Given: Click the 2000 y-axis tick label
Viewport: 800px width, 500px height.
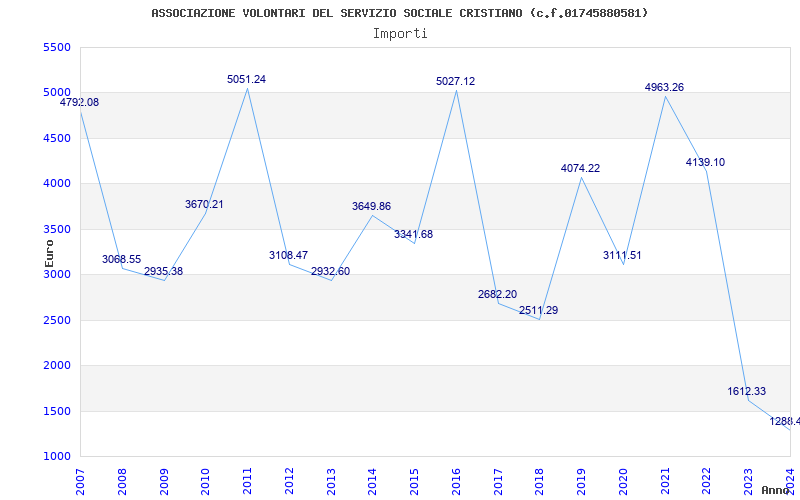Looking at the screenshot, I should tap(57, 366).
